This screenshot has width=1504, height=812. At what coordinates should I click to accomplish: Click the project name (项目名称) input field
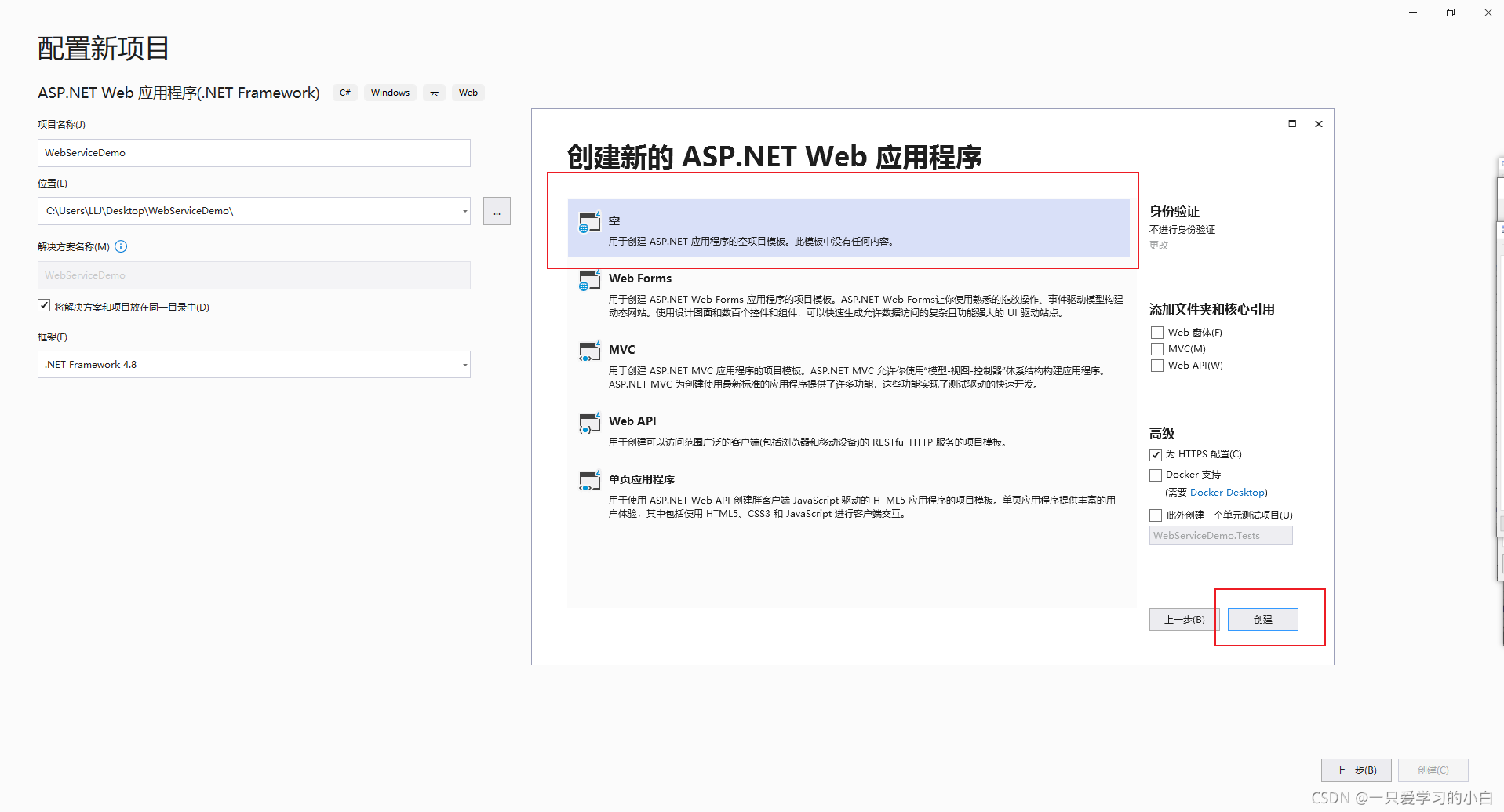[254, 153]
